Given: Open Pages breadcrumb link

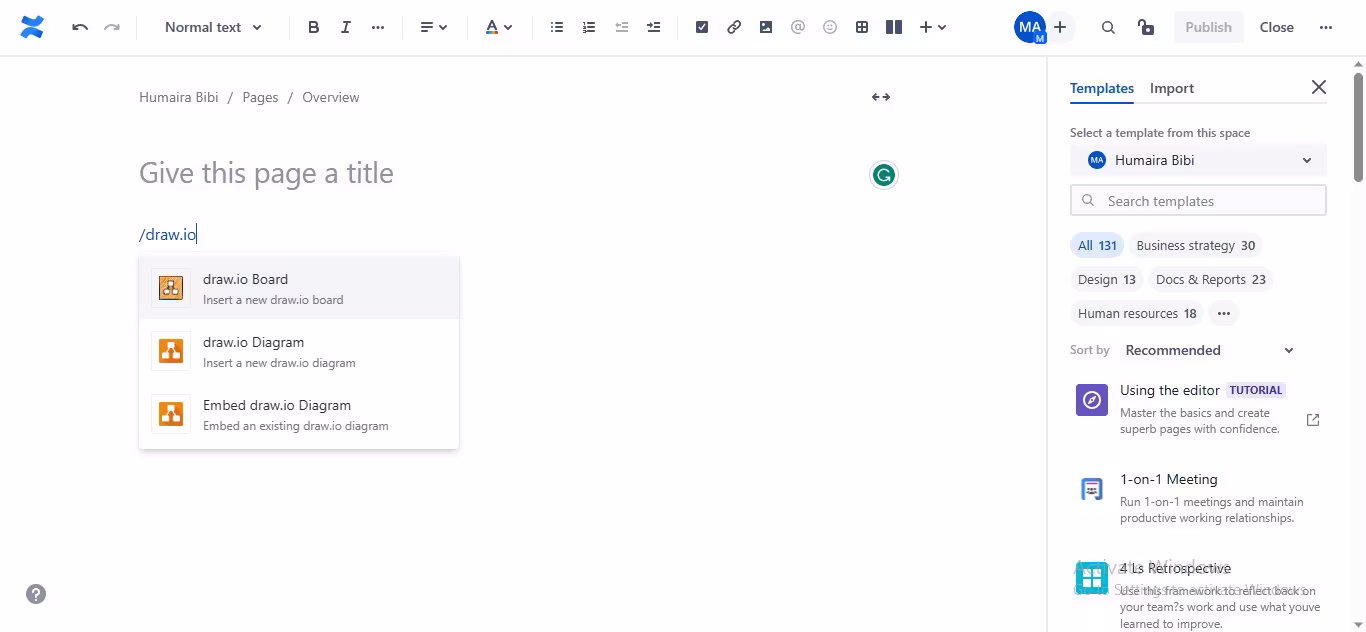Looking at the screenshot, I should 260,97.
